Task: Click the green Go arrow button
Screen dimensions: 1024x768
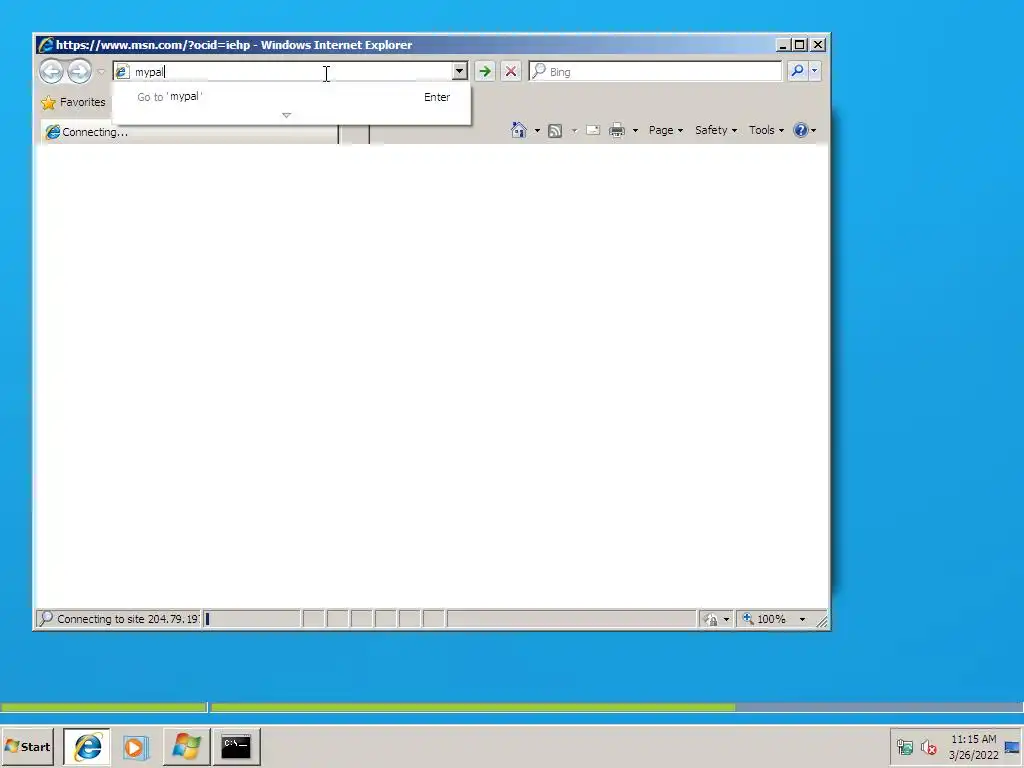Action: [485, 71]
